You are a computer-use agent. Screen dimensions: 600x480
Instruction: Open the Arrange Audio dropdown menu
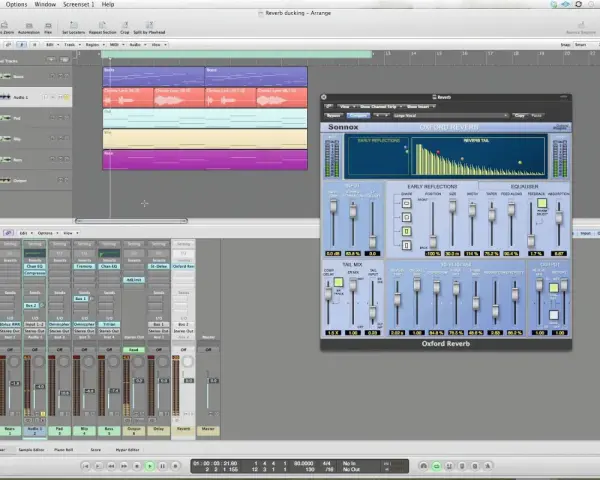click(137, 45)
